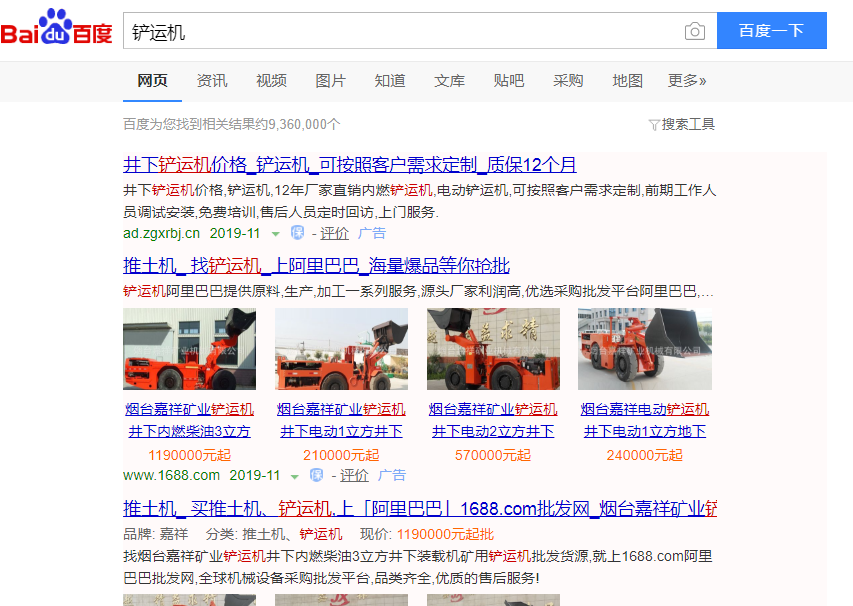Click the ad.zgxrbj.cn URL
This screenshot has width=853, height=606.
(162, 233)
